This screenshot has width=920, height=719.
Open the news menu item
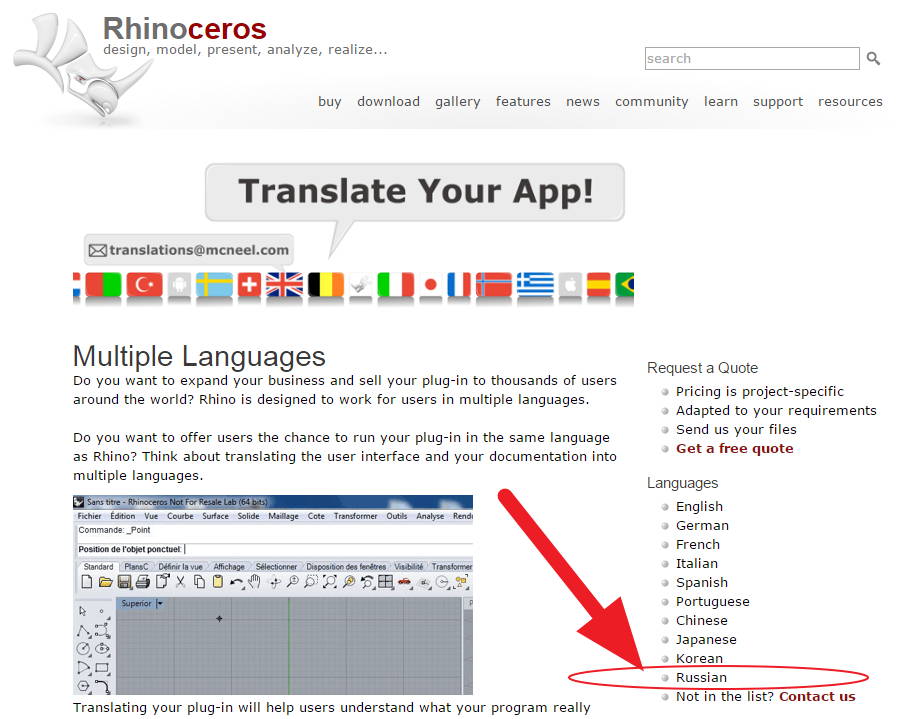click(x=583, y=102)
